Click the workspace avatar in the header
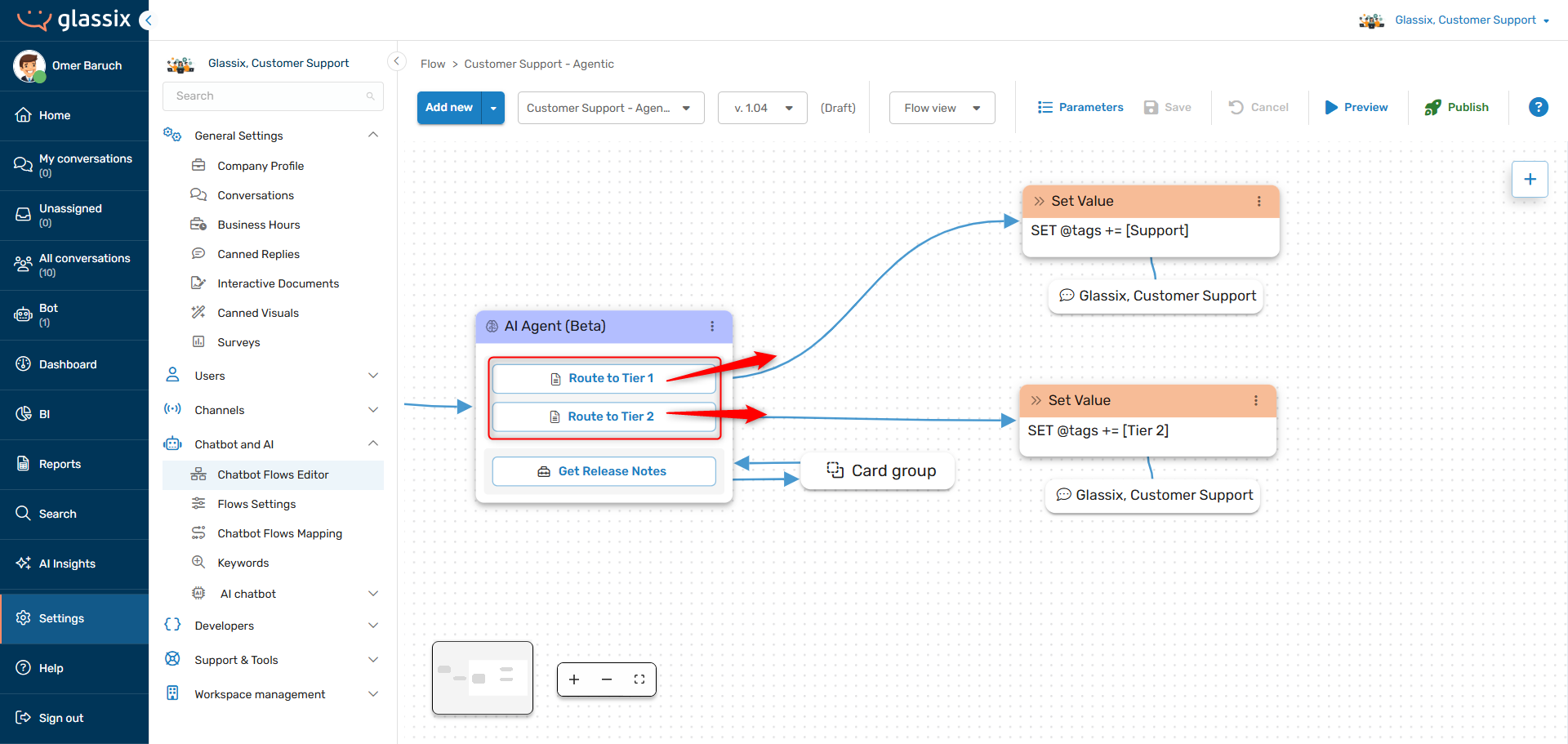 click(x=1371, y=20)
